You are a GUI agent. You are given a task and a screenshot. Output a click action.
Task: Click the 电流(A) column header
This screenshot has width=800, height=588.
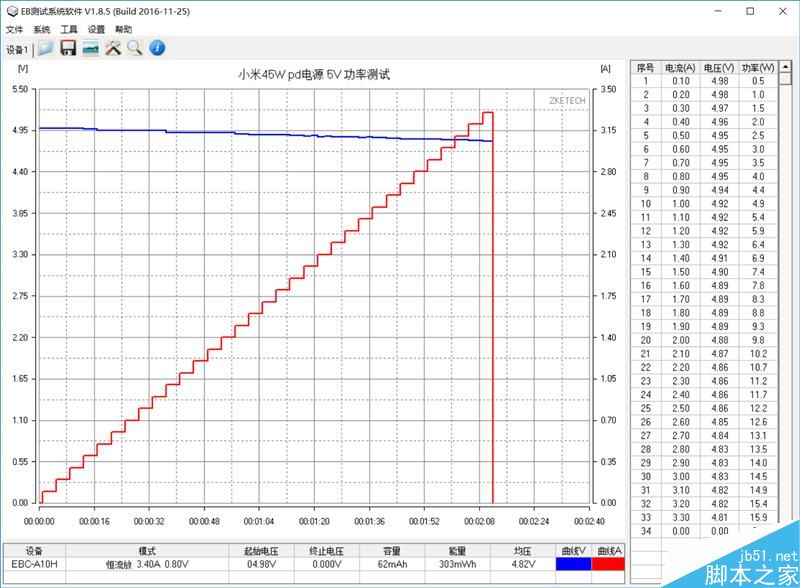(680, 67)
